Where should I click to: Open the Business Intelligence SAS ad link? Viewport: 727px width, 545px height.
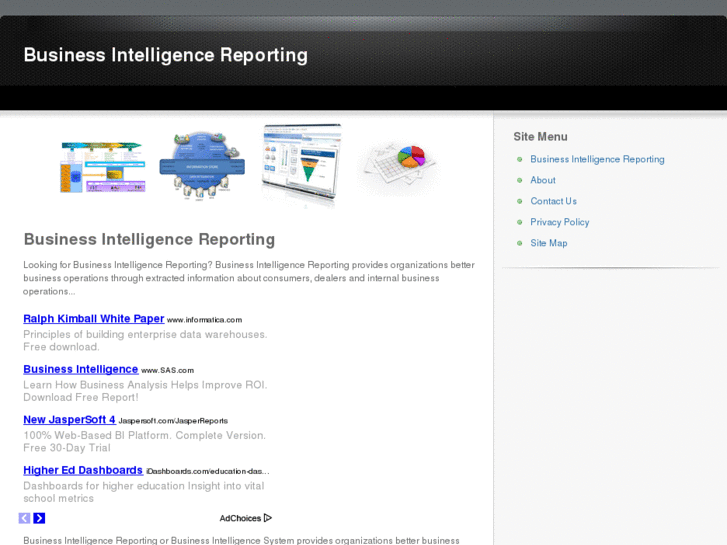pos(81,369)
